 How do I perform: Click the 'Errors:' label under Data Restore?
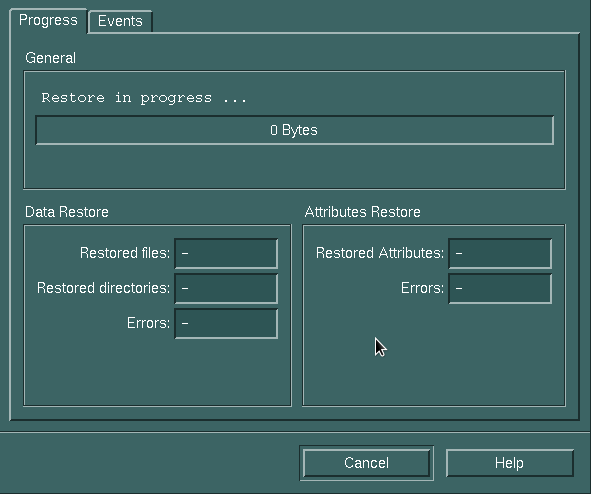click(149, 323)
